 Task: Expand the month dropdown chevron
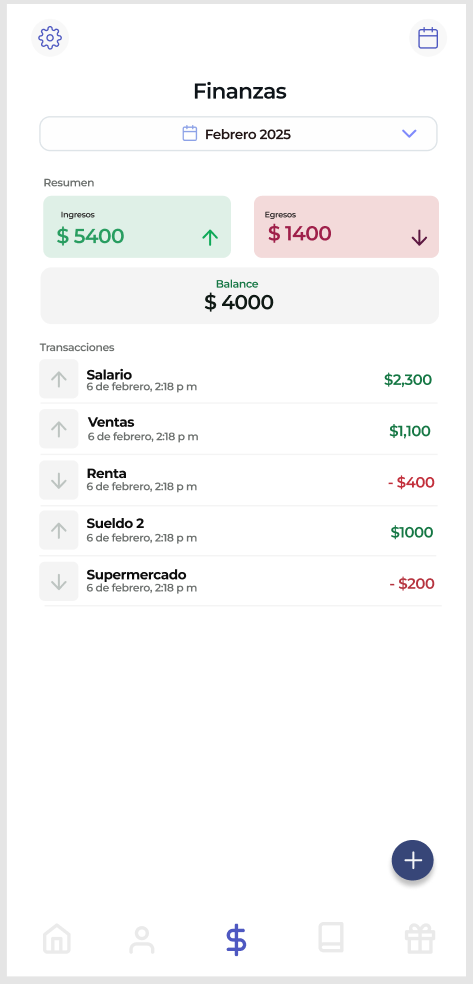coord(409,134)
